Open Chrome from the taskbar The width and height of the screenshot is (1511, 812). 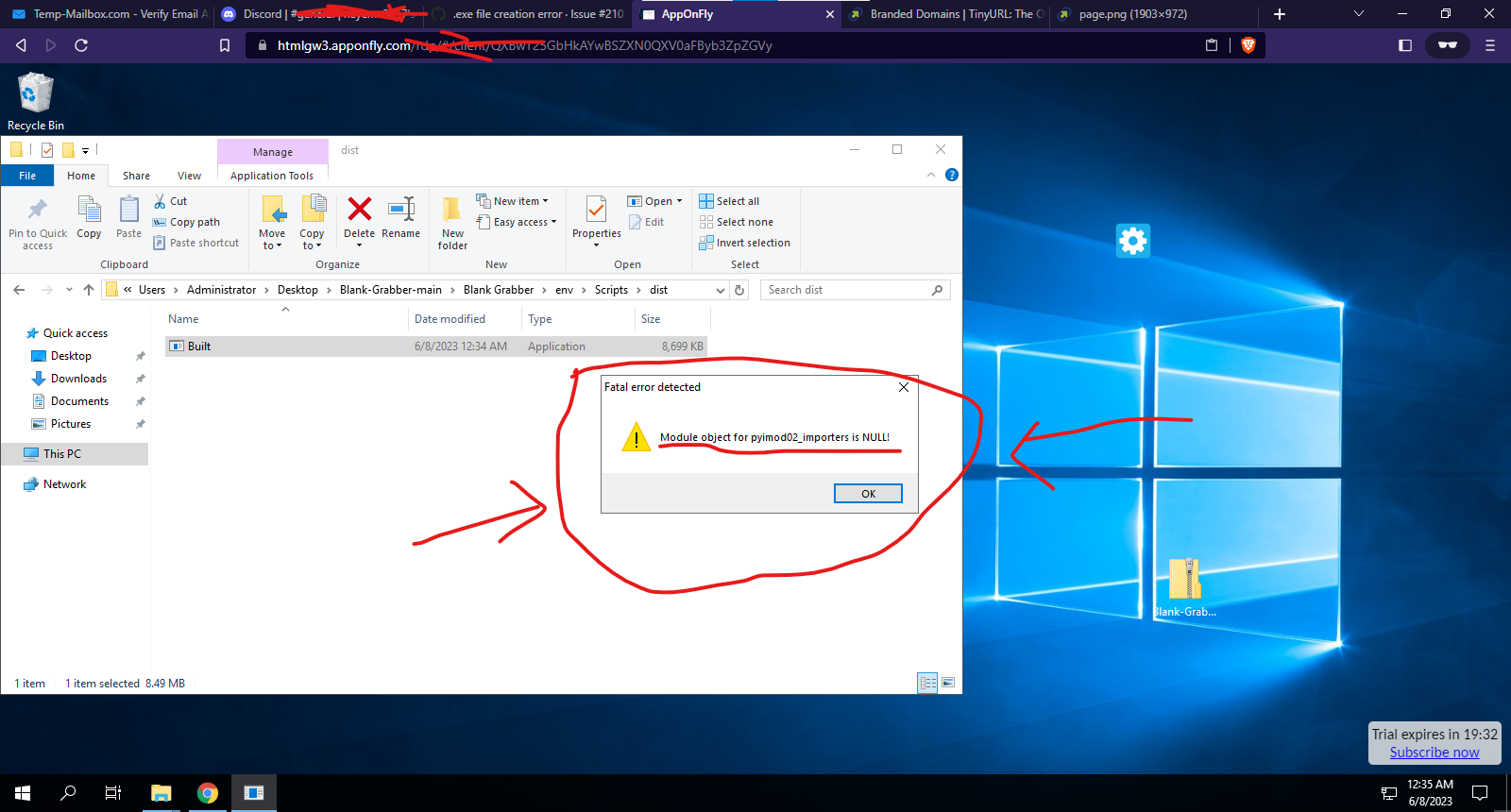click(x=207, y=793)
